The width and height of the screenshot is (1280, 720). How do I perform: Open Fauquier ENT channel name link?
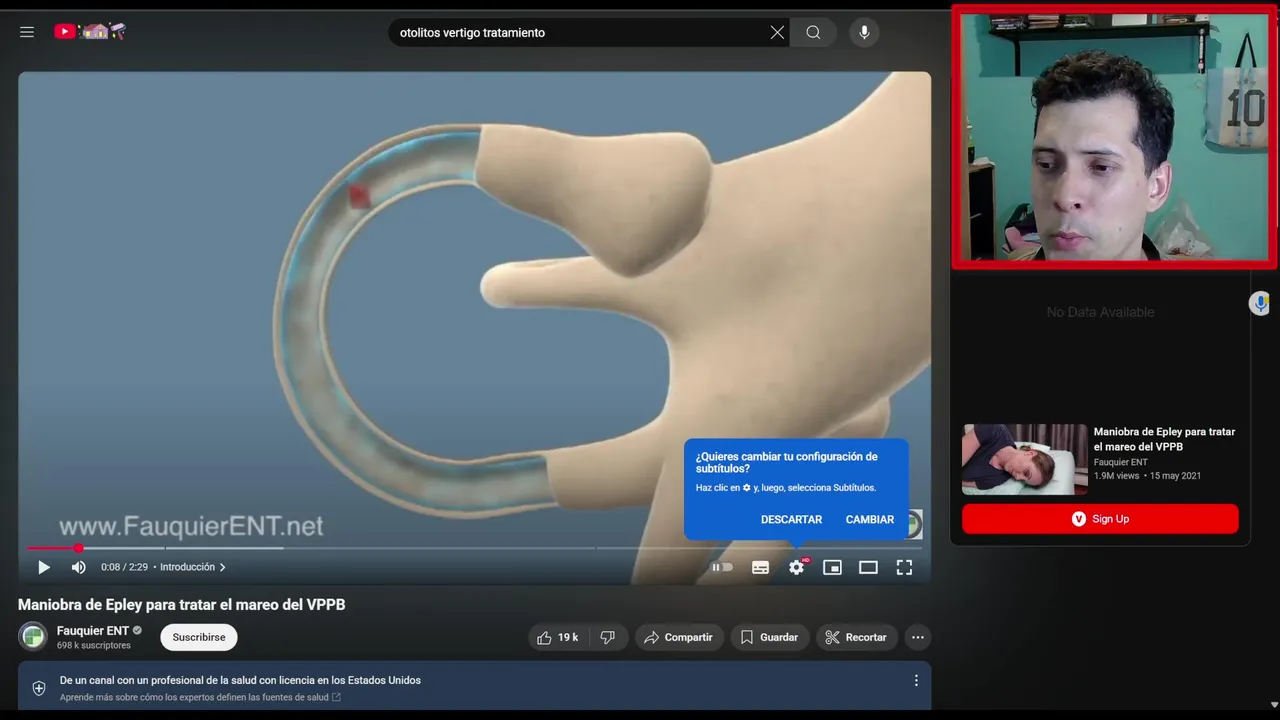coord(93,631)
